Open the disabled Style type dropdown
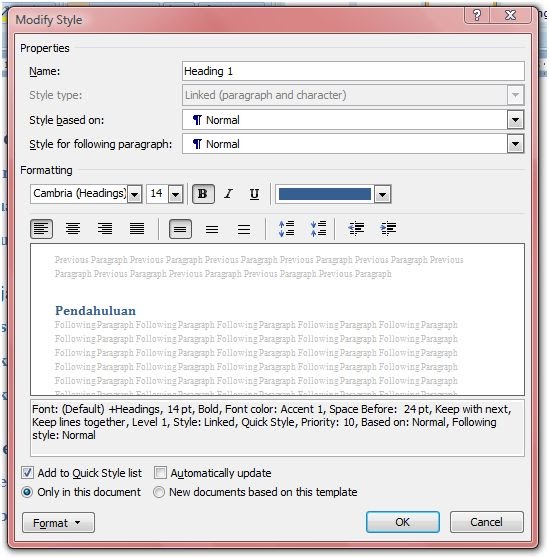Screen dimensions: 549x559 (515, 95)
